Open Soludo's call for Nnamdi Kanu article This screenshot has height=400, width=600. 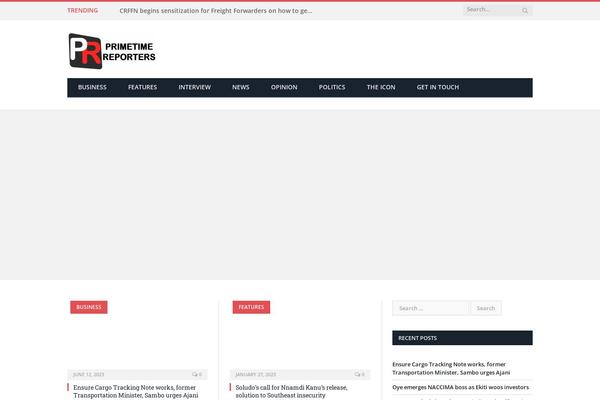tap(291, 391)
